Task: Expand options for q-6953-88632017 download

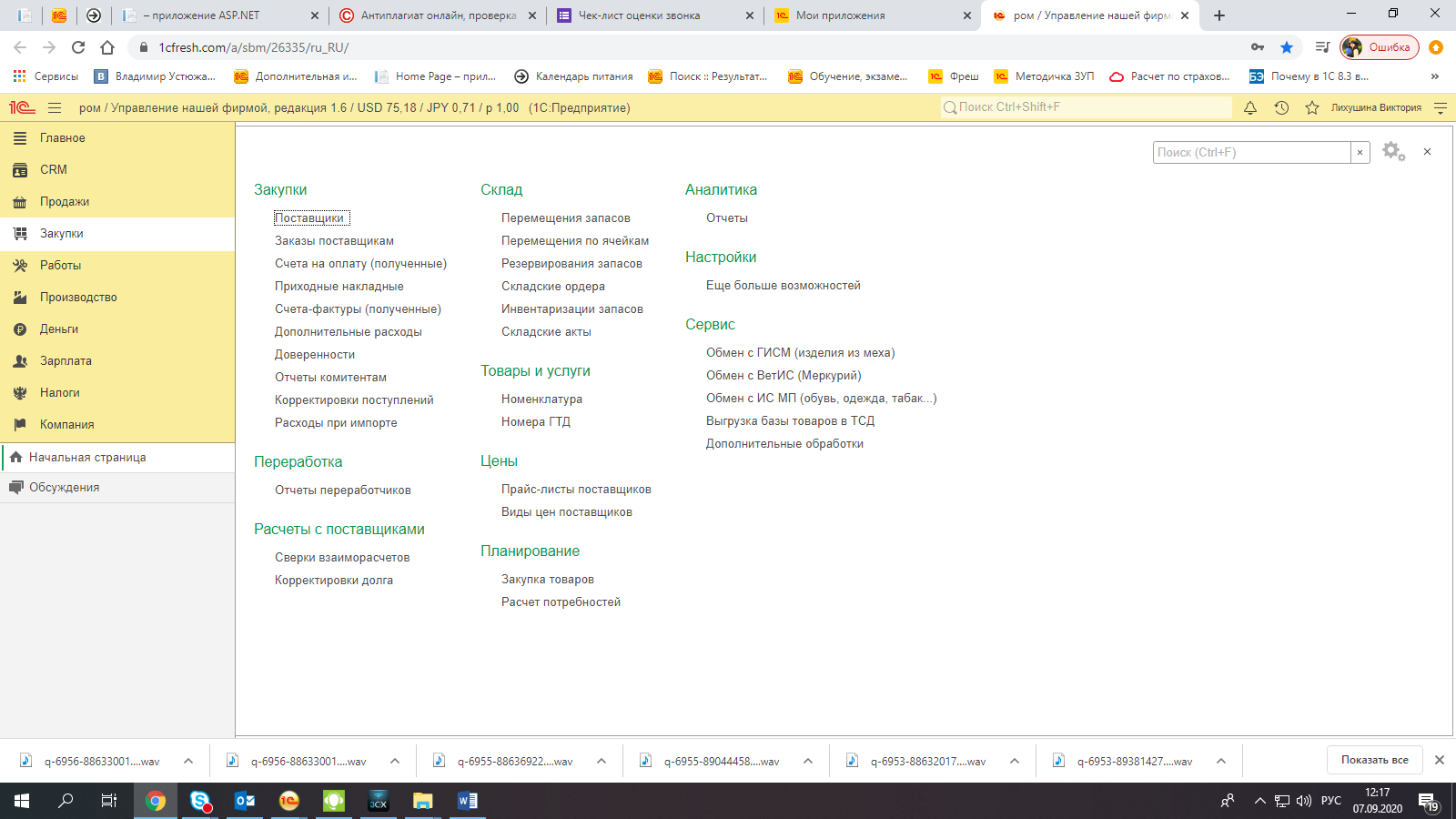Action: tap(1014, 761)
